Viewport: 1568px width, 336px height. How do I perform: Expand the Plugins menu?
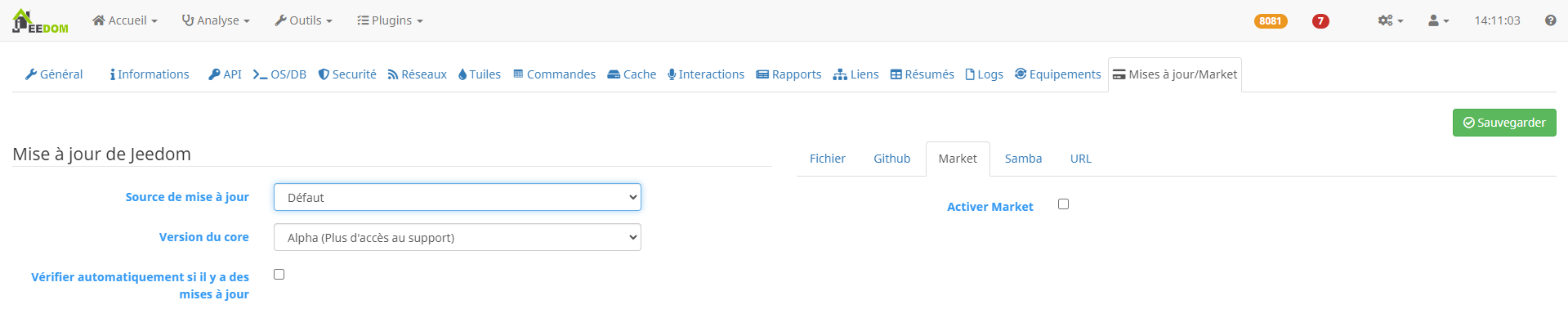click(x=390, y=20)
